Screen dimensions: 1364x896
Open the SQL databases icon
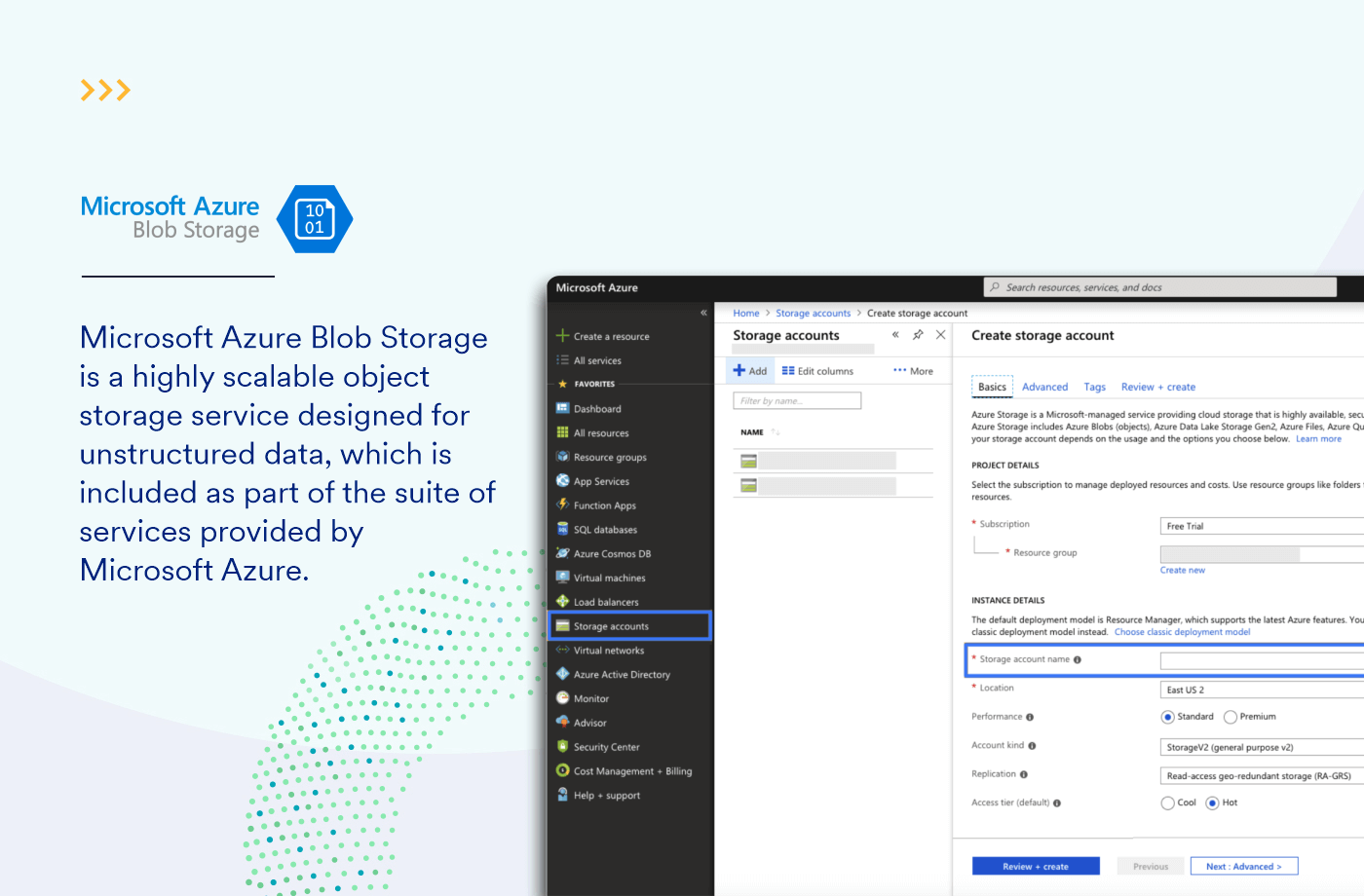click(562, 529)
